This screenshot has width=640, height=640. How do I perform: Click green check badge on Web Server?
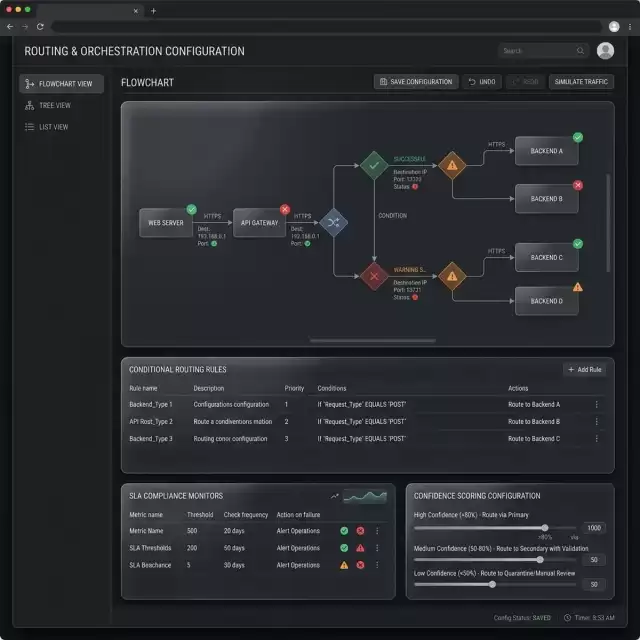click(191, 209)
